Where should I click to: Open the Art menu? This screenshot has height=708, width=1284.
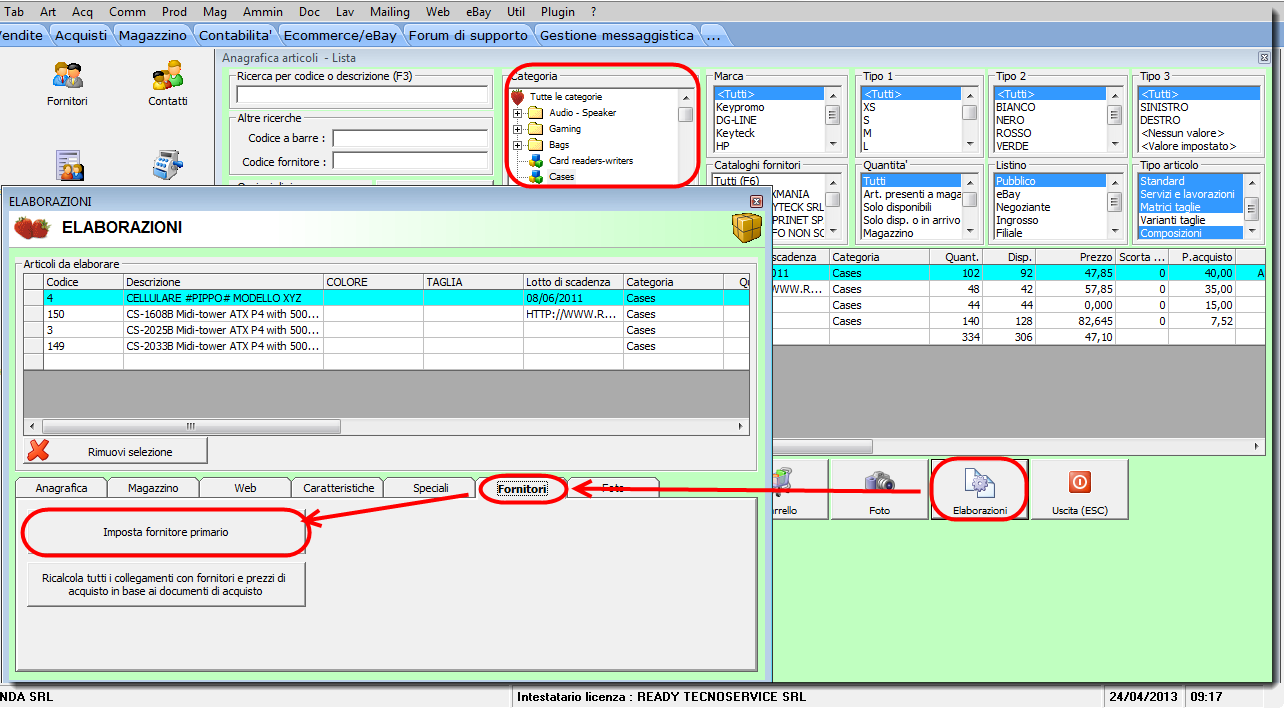(48, 12)
